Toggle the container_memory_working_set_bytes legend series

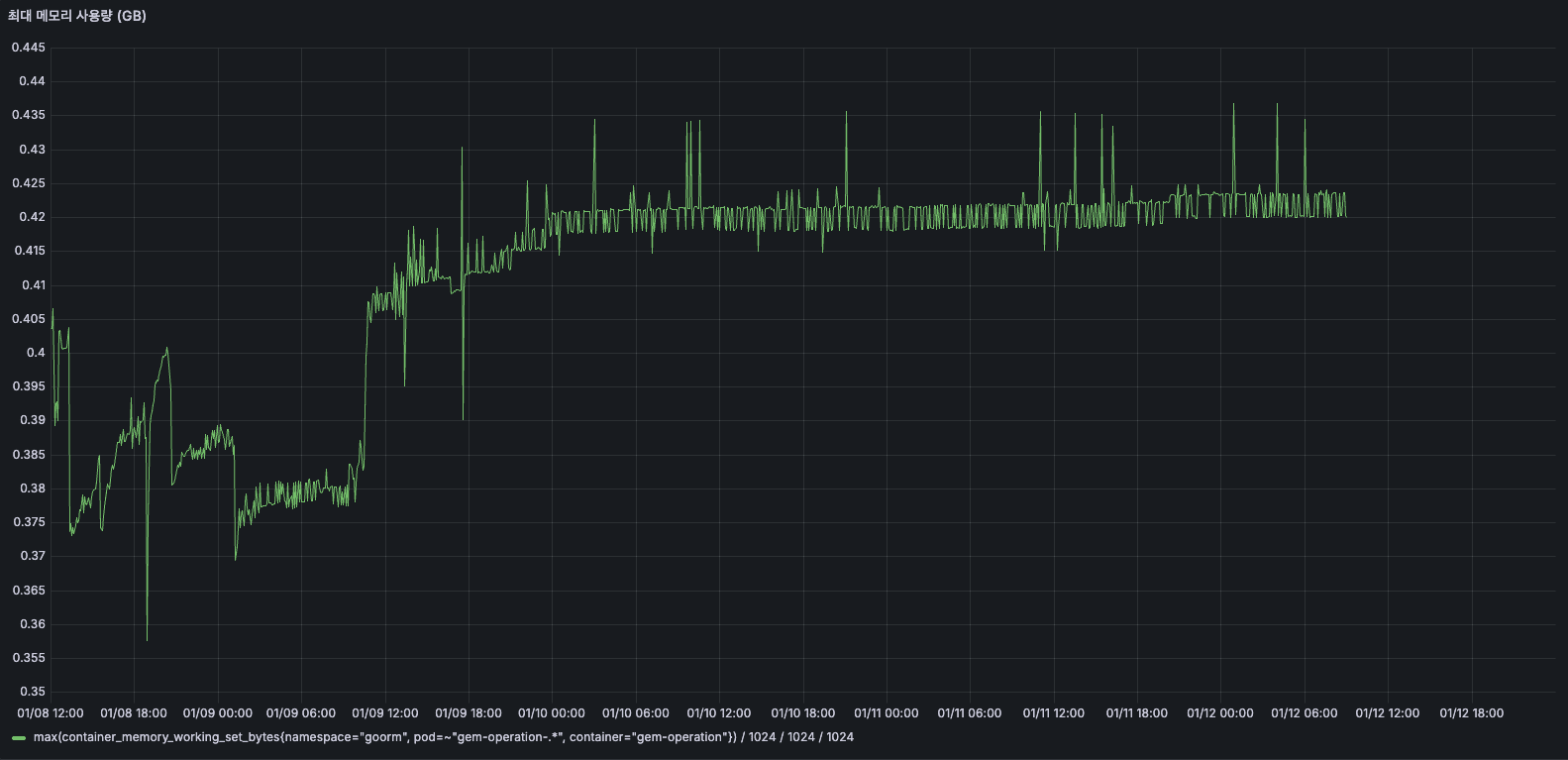pos(443,737)
